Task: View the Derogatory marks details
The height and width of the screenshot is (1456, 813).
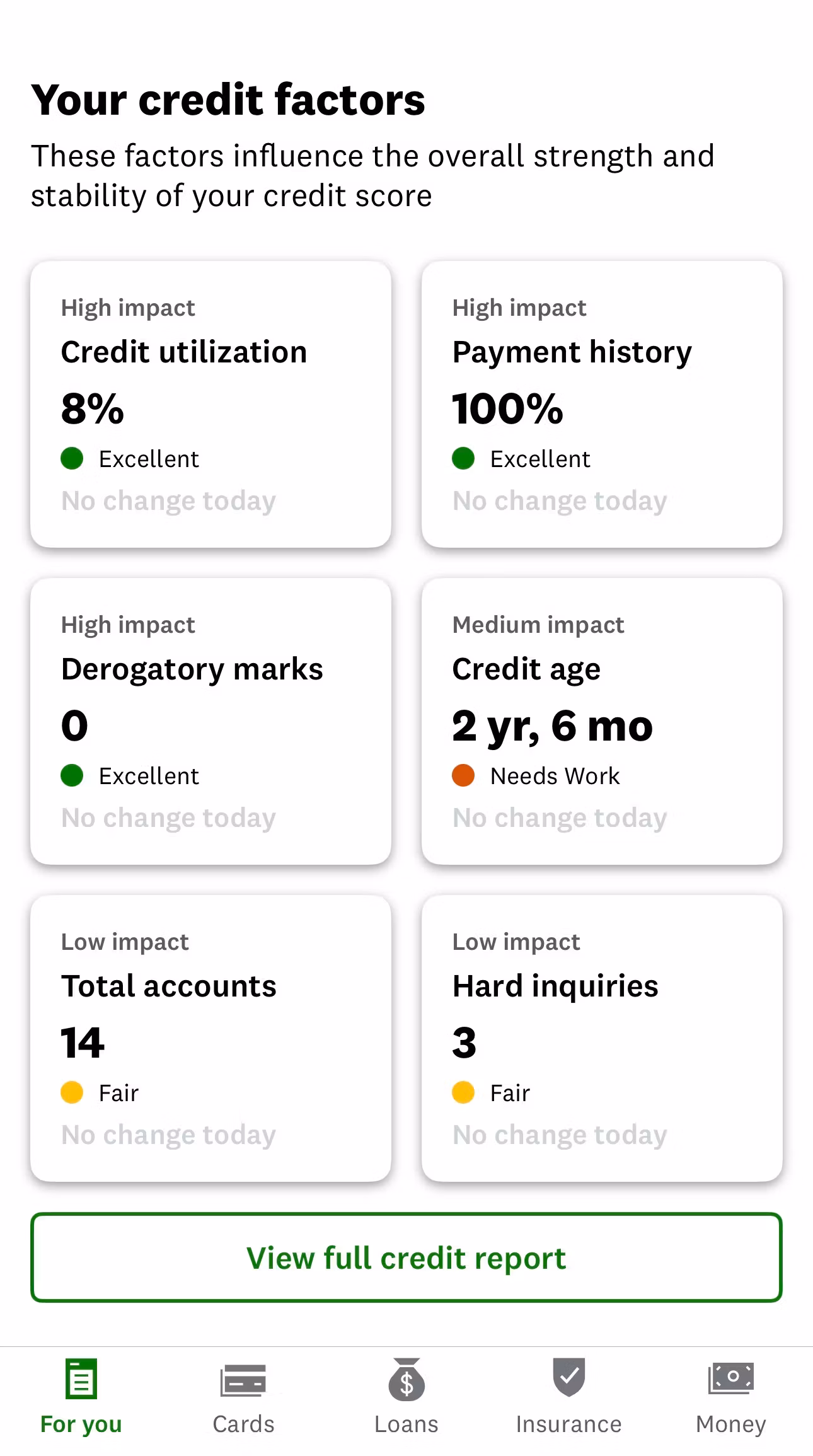Action: click(210, 721)
